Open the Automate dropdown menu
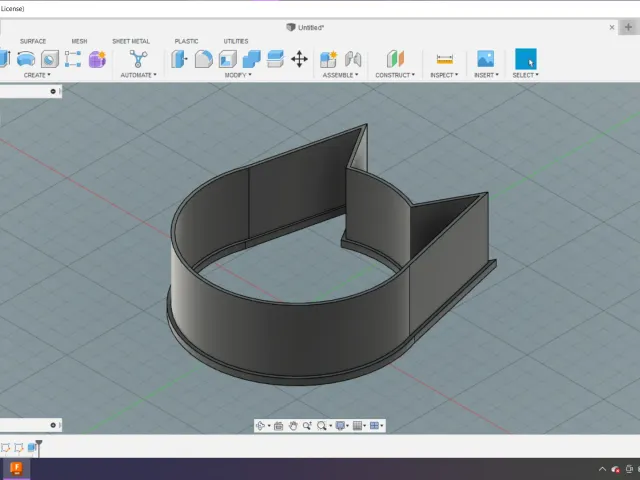 pos(138,75)
